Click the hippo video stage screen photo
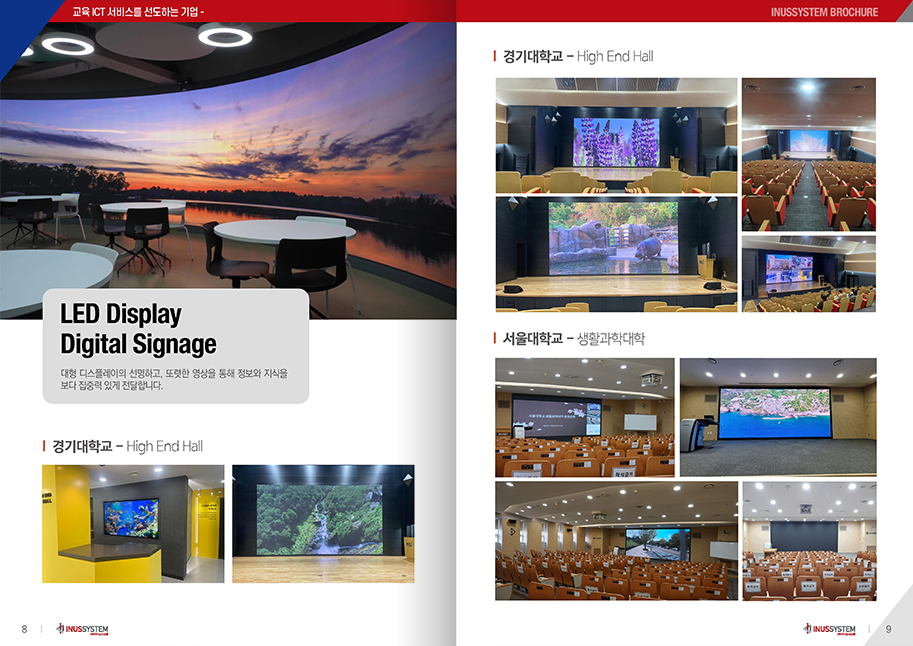Screen dimensions: 913x646 pos(616,253)
